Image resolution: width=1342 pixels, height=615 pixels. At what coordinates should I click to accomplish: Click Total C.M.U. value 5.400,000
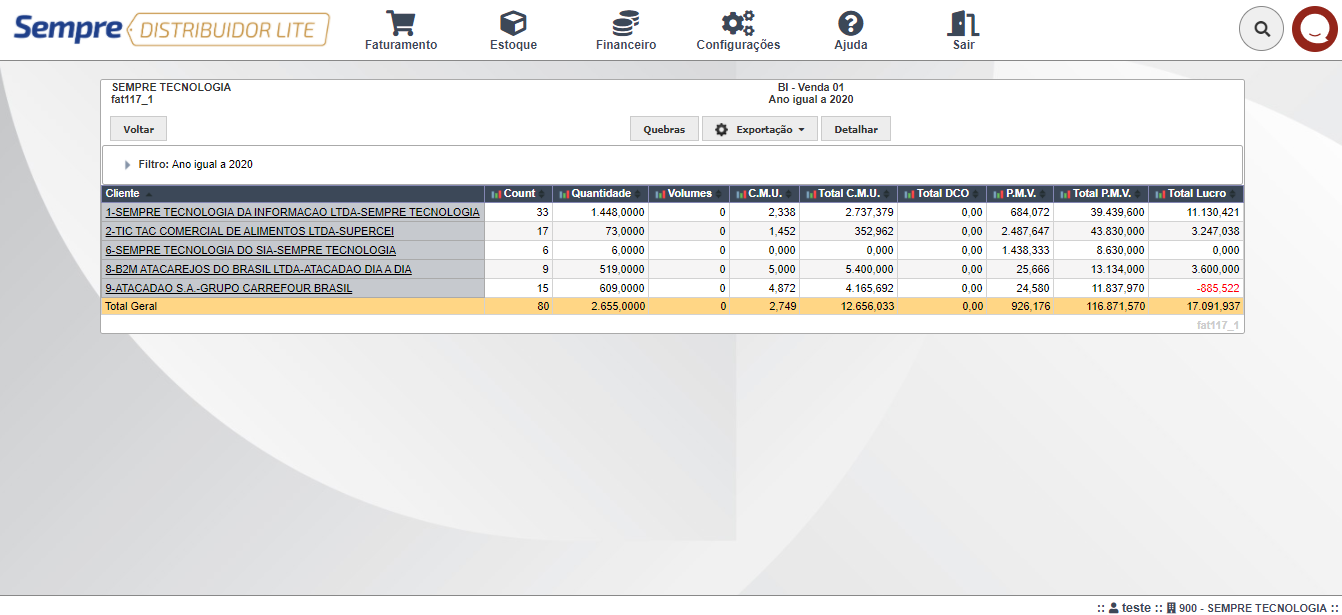[x=869, y=269]
